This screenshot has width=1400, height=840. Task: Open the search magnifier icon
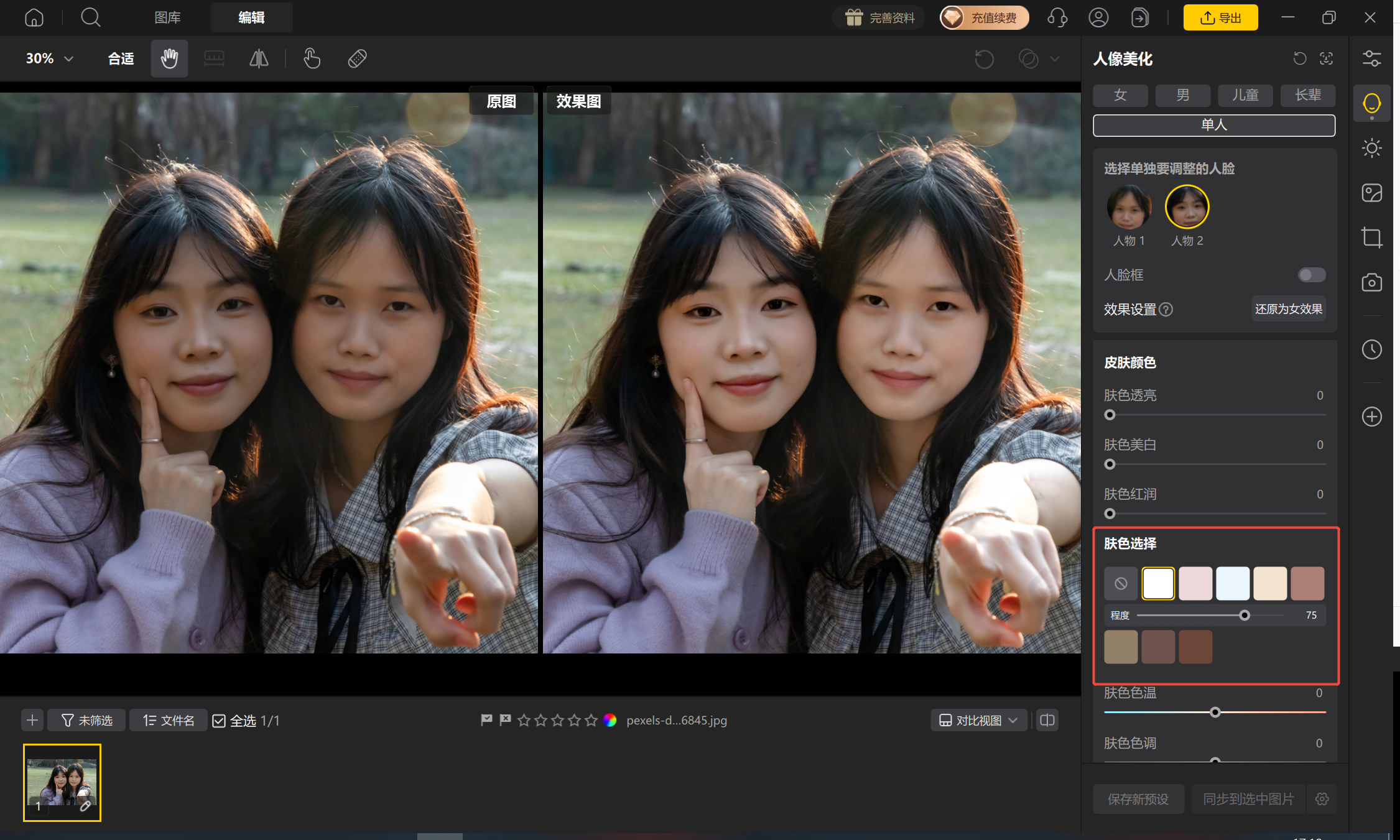click(91, 17)
